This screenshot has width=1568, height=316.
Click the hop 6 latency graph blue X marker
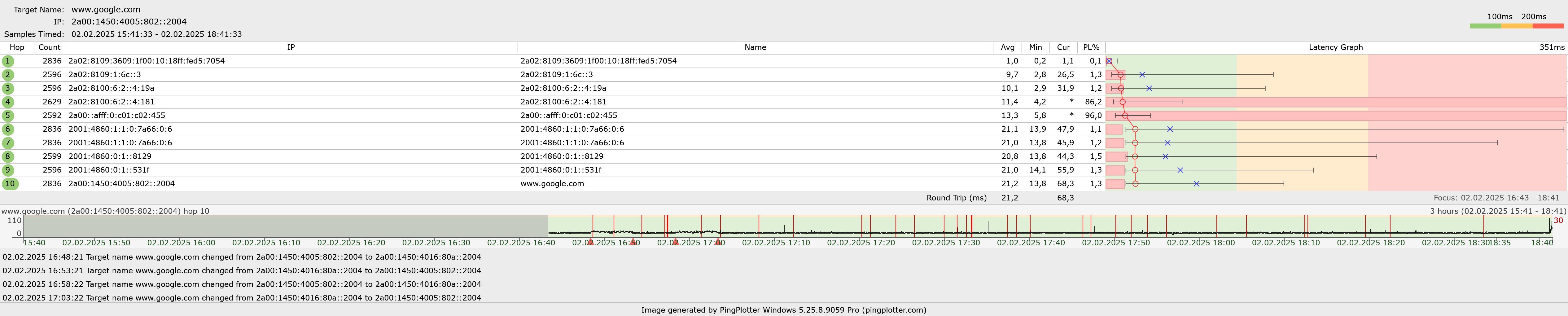click(x=1170, y=129)
